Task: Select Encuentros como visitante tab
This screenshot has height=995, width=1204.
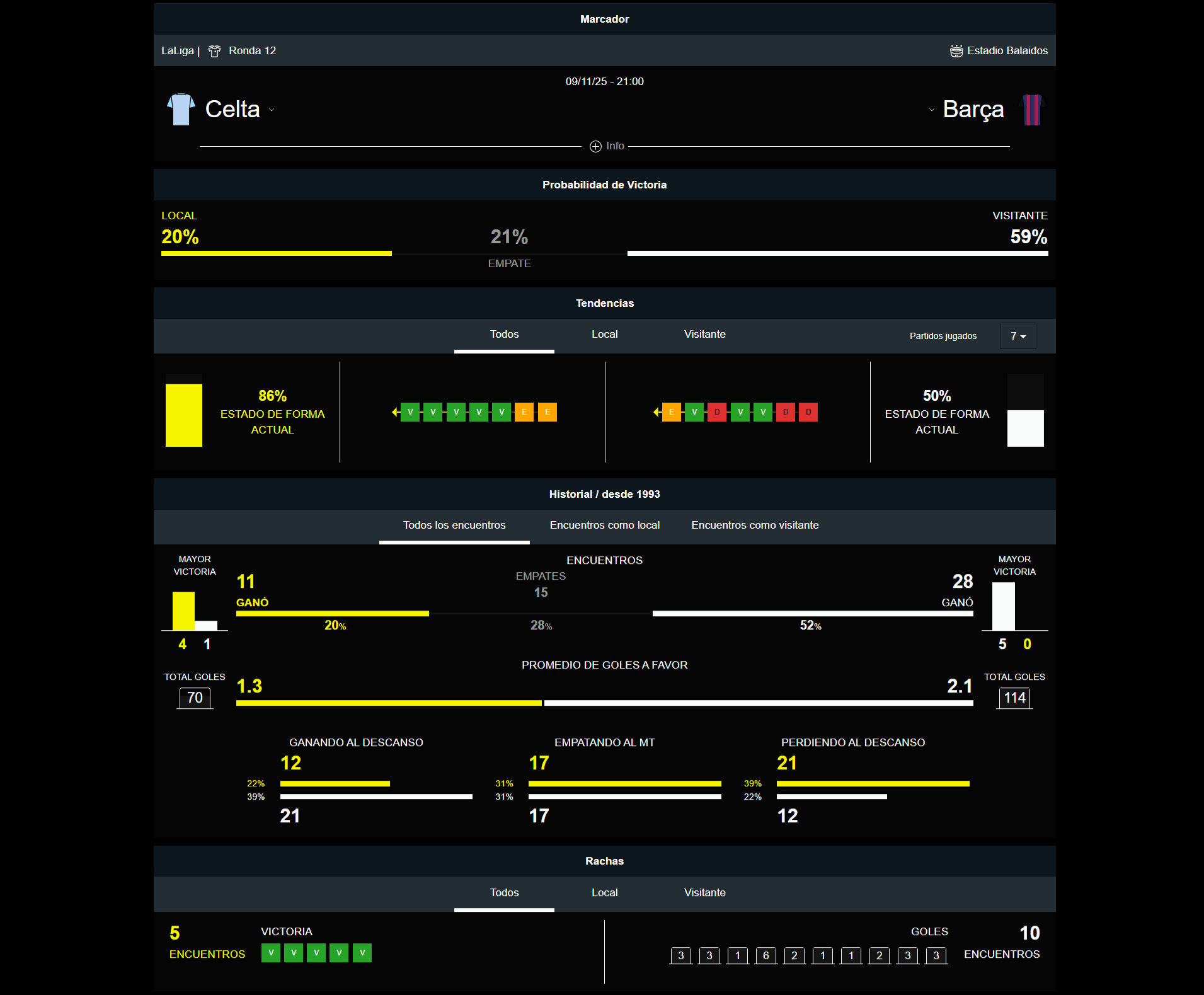Action: pos(755,526)
